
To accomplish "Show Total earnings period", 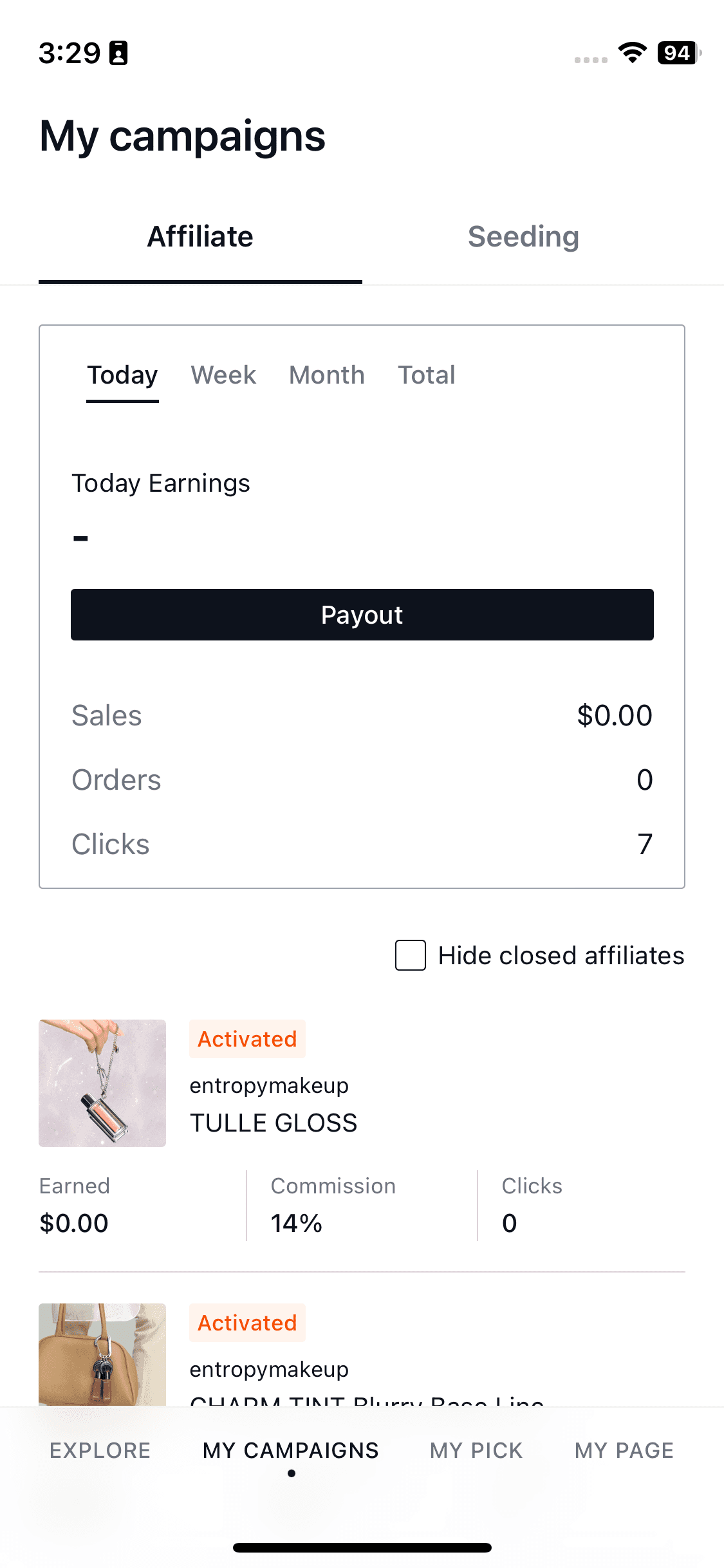I will [x=426, y=375].
